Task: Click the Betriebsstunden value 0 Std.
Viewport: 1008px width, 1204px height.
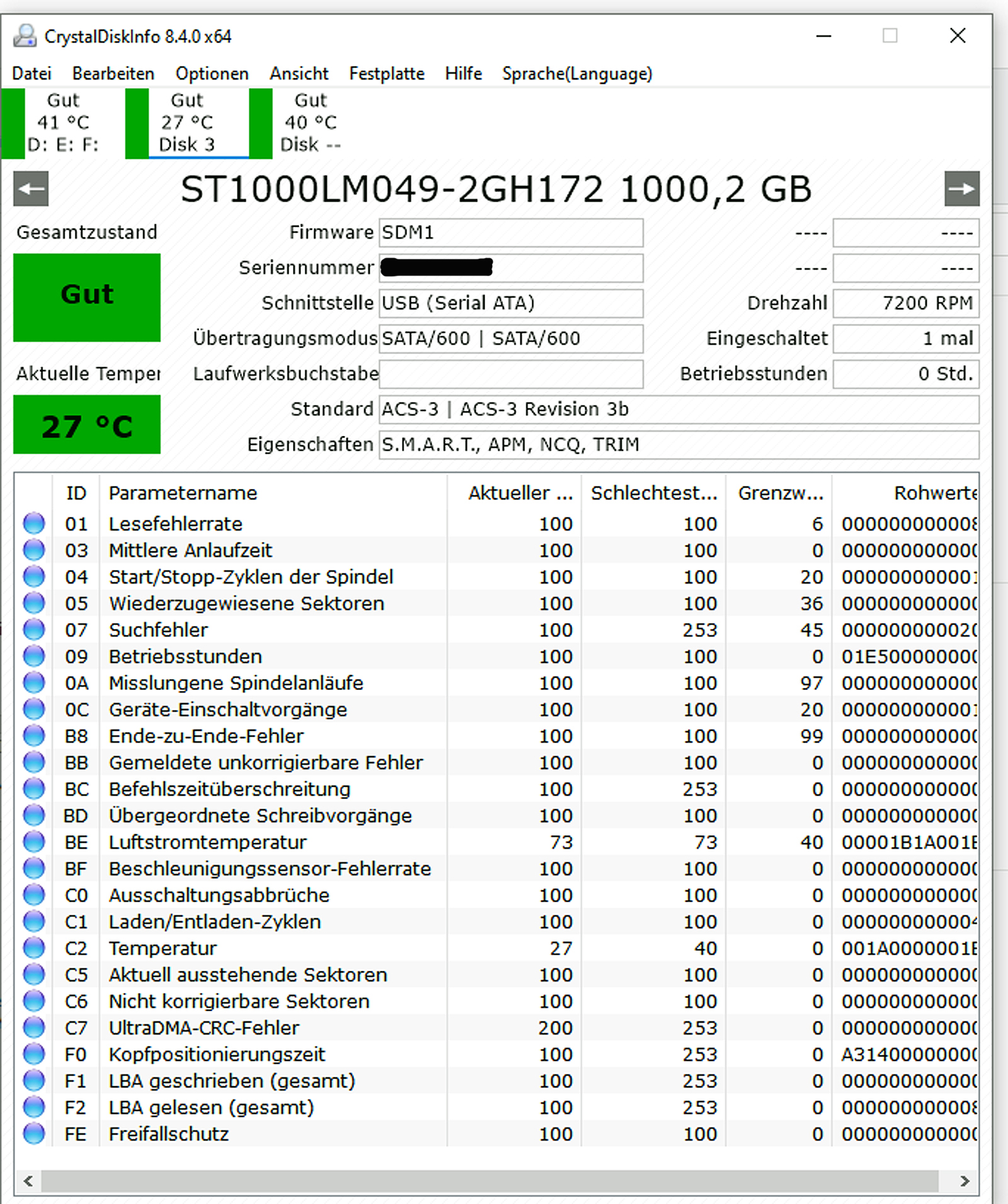Action: 906,374
